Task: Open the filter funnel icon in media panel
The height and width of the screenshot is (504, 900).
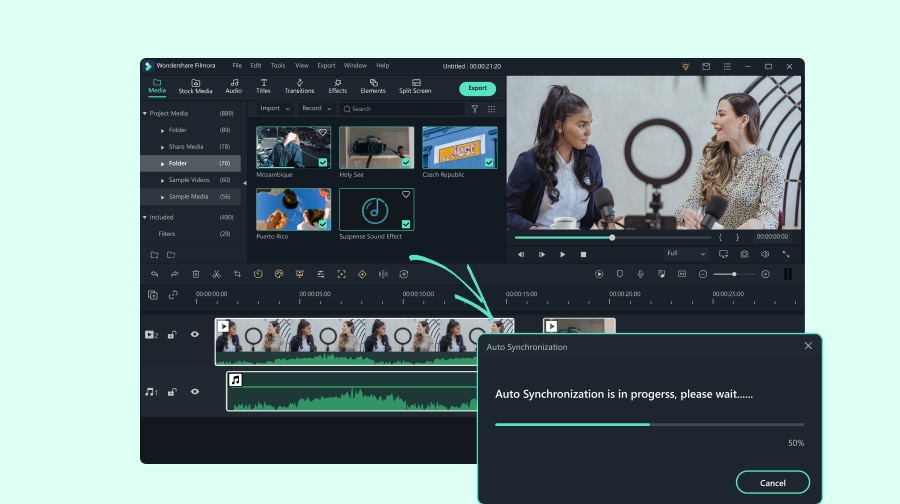Action: [475, 109]
